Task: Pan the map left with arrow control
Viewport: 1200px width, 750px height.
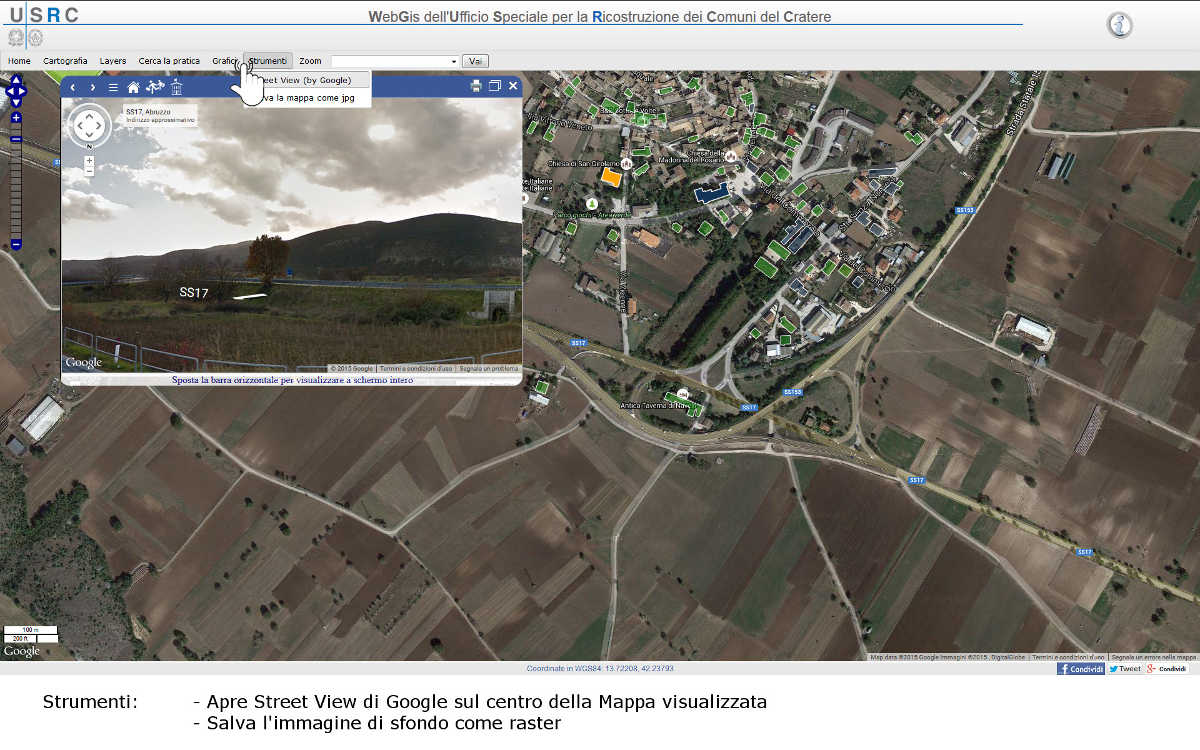Action: (9, 91)
